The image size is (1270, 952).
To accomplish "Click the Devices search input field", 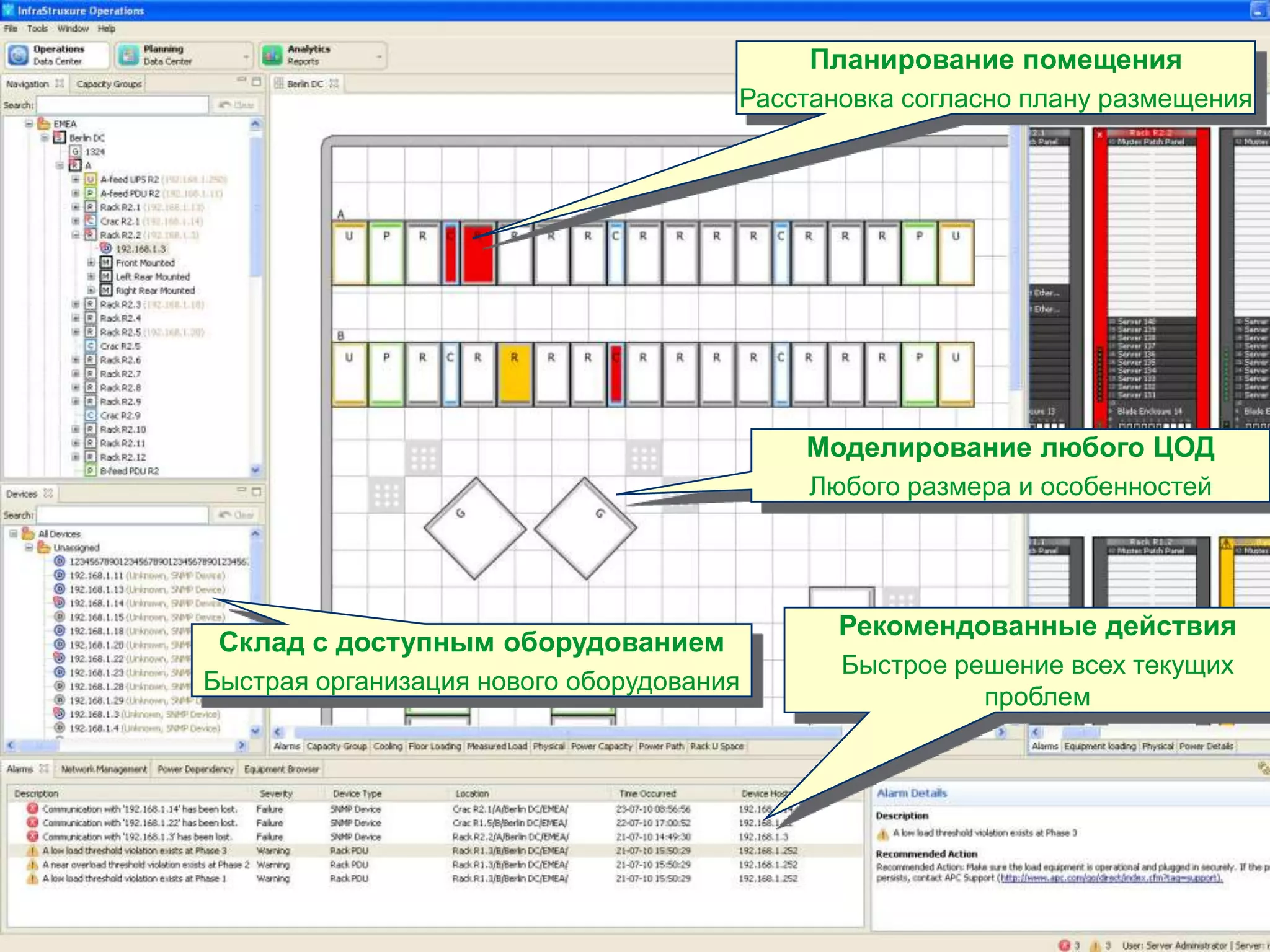I will [x=123, y=515].
